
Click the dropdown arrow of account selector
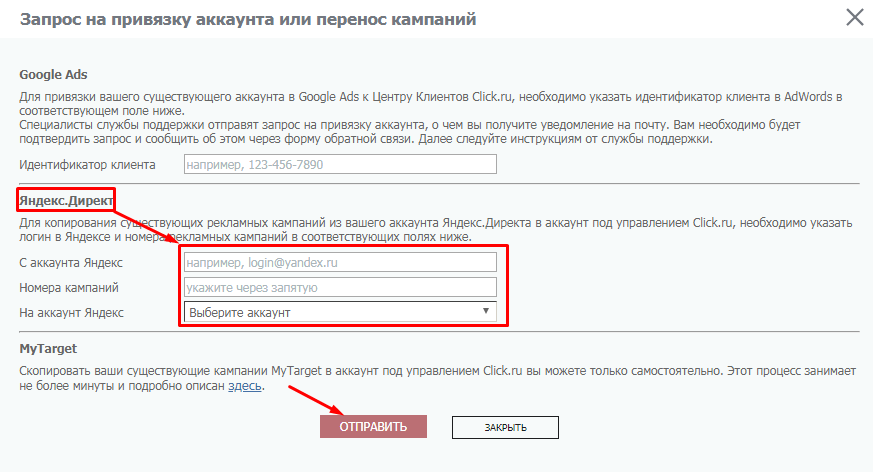click(487, 312)
